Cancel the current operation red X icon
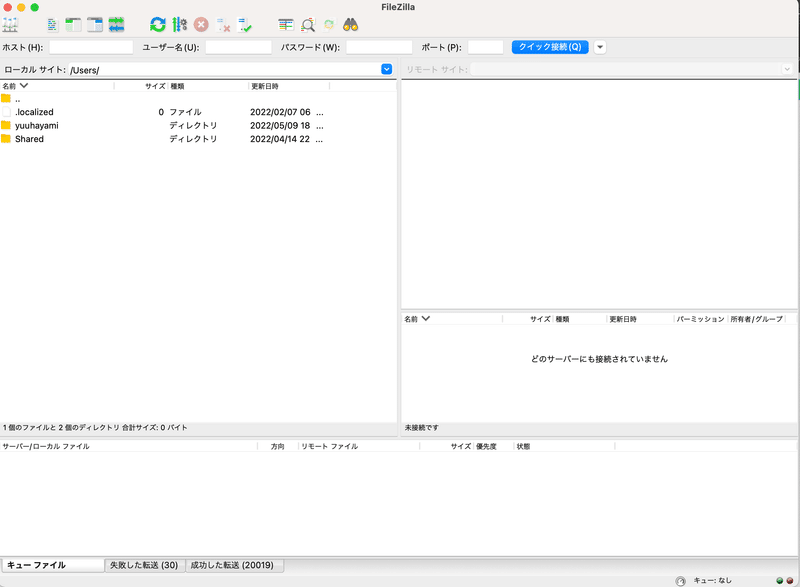Image resolution: width=800 pixels, height=587 pixels. (201, 24)
